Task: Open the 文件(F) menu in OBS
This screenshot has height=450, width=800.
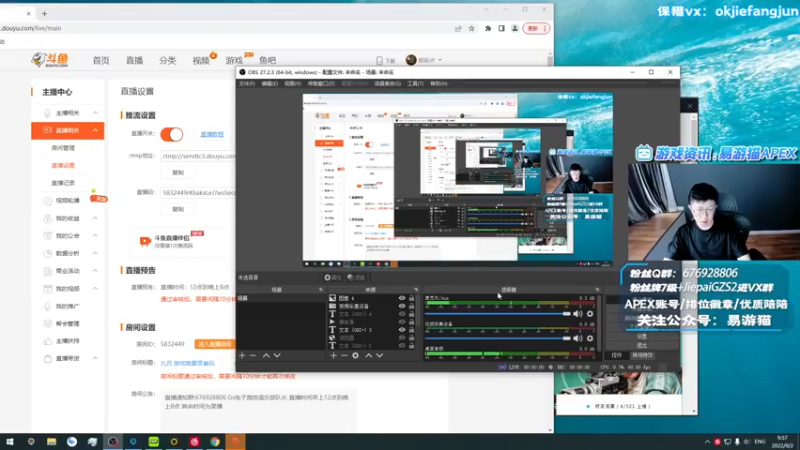Action: pos(247,84)
